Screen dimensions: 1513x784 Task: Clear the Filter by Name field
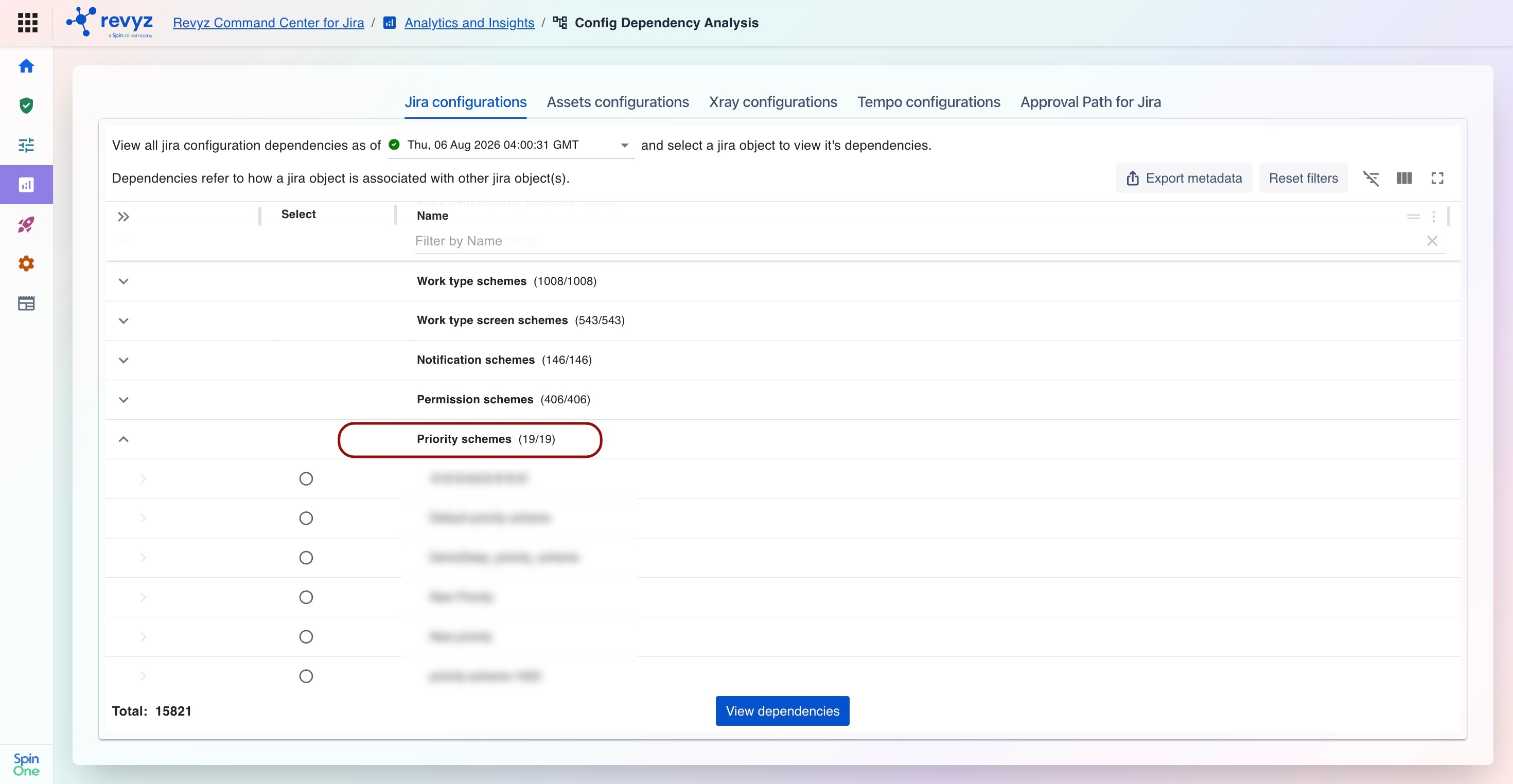click(1433, 241)
